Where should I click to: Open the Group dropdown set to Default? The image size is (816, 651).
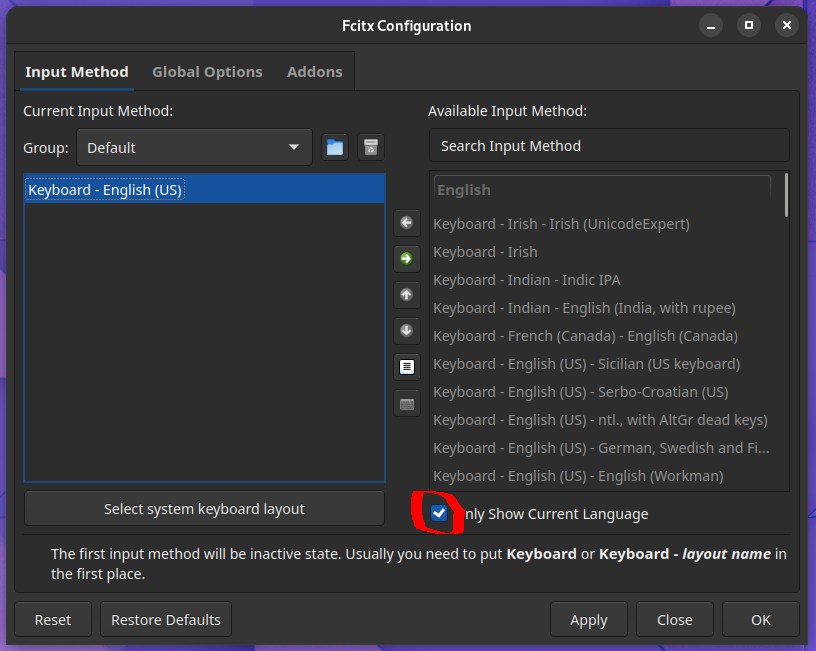pyautogui.click(x=194, y=148)
